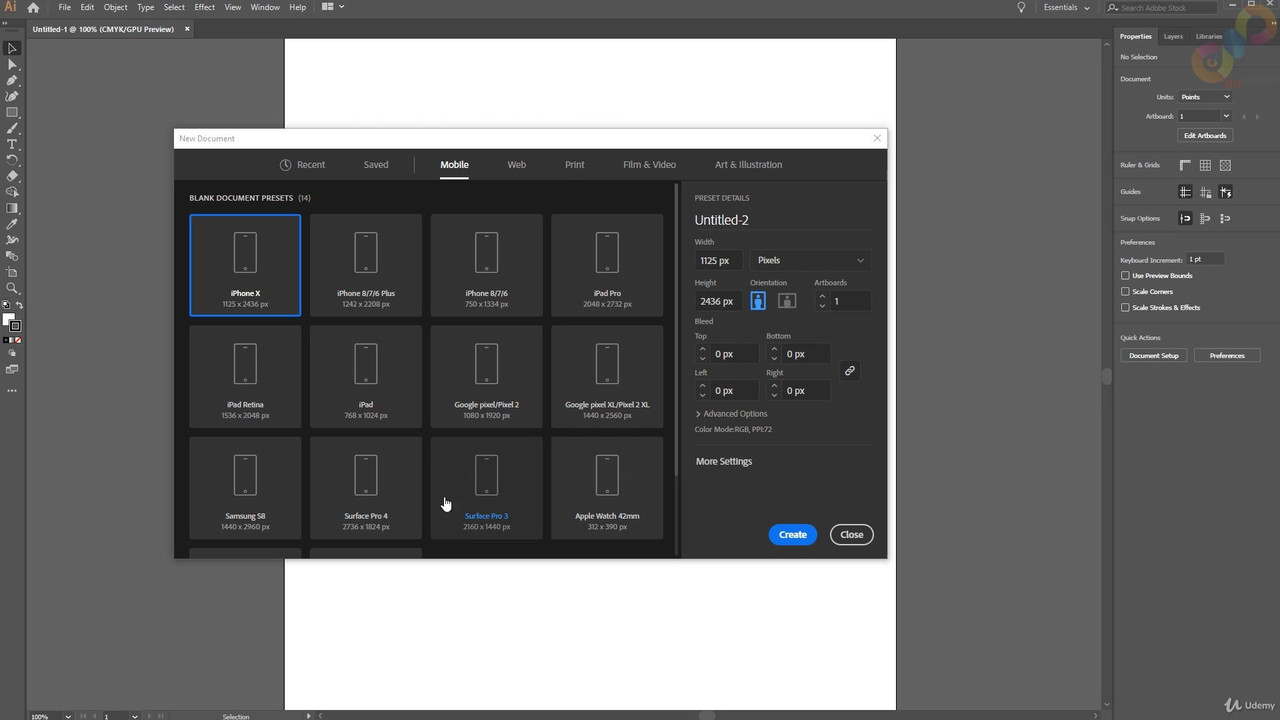
Task: Select the Rectangle tool
Action: (12, 112)
